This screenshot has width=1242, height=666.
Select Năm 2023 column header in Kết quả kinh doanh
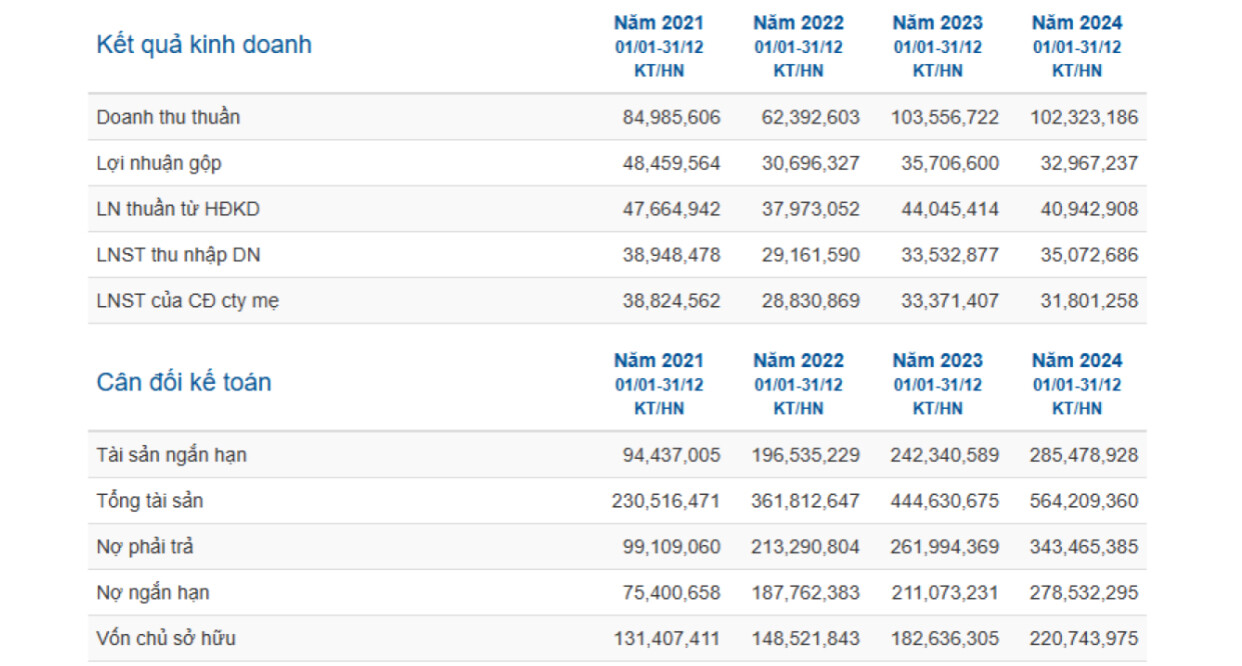click(x=938, y=23)
